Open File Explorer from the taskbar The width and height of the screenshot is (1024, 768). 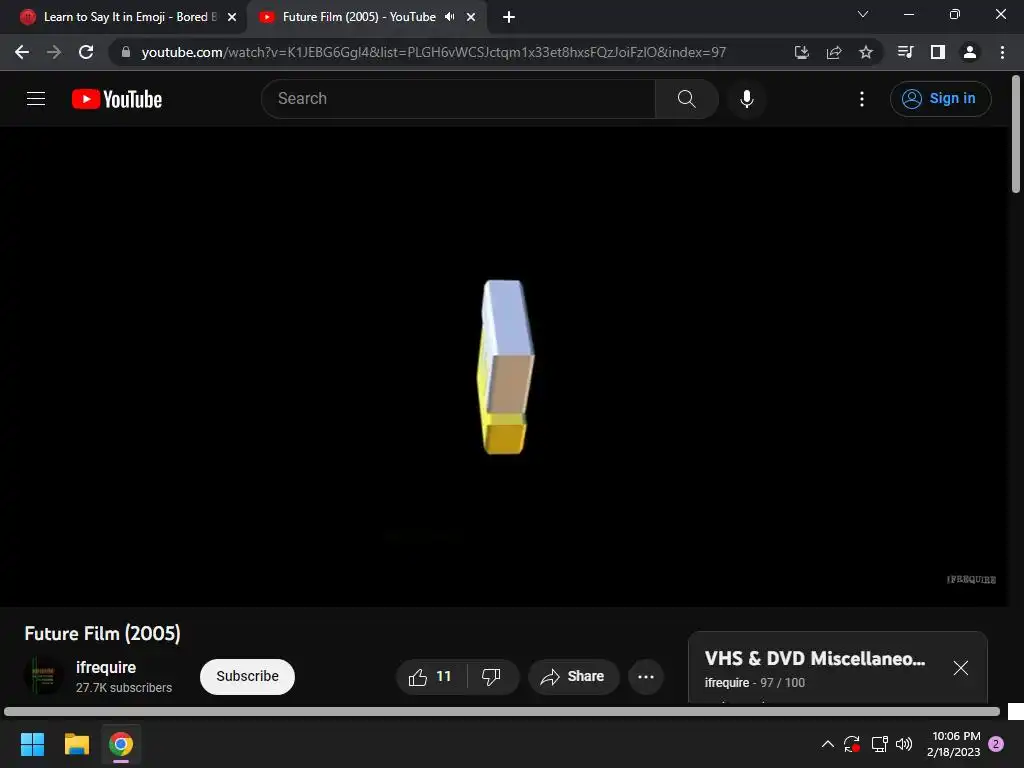[76, 744]
